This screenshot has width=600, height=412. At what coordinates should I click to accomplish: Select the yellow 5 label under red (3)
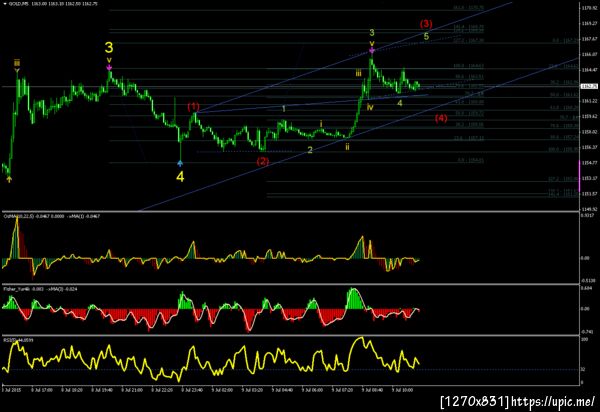(x=426, y=37)
